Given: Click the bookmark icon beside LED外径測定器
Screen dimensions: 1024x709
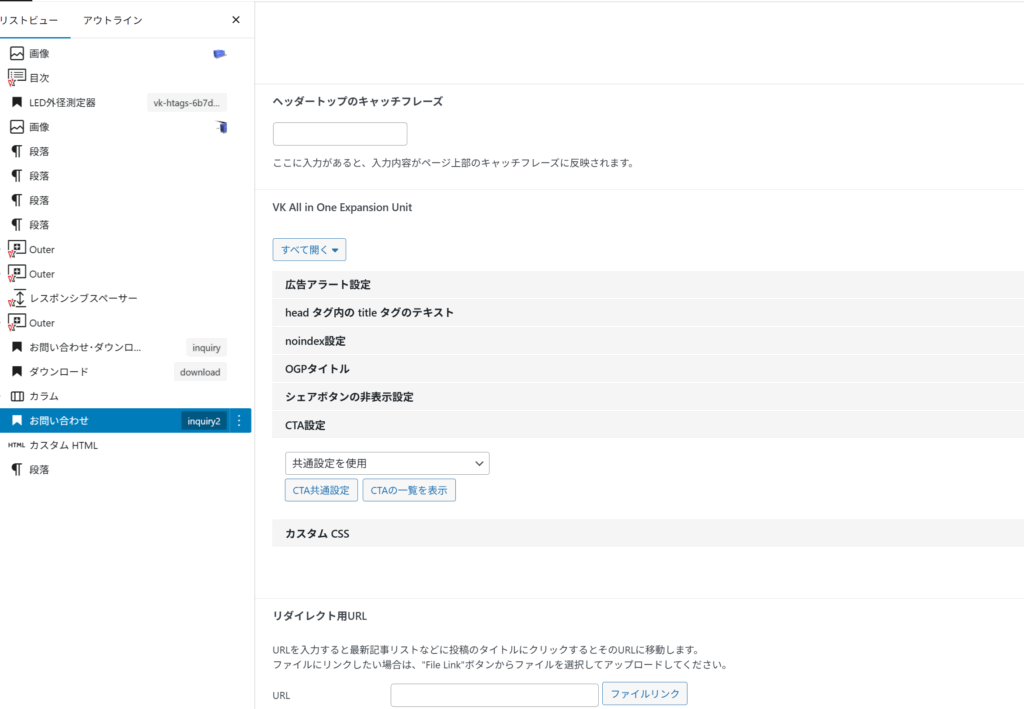Looking at the screenshot, I should pos(17,102).
